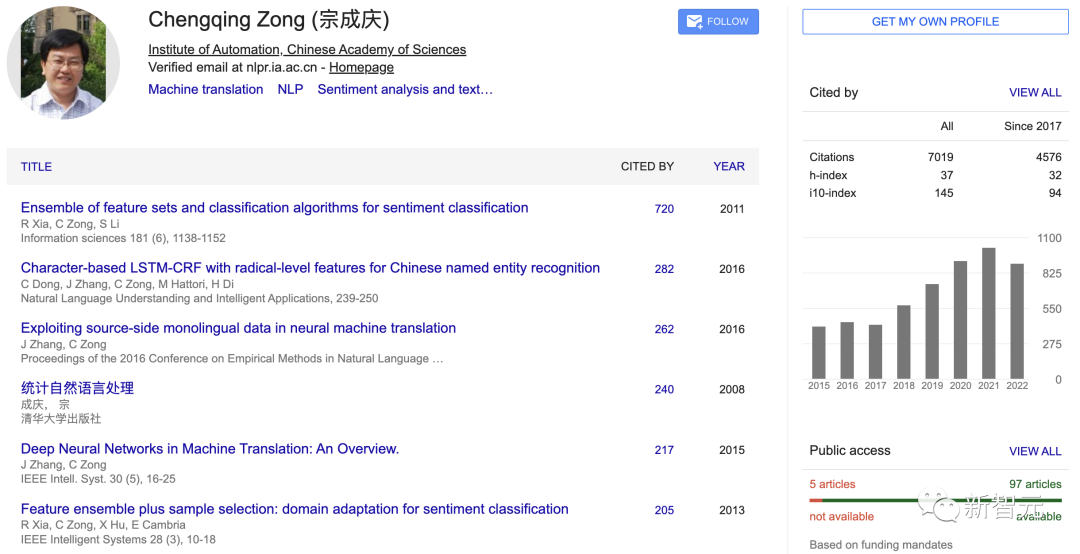
Task: Open Deep Neural Networks in Machine Translation paper
Action: (x=210, y=449)
